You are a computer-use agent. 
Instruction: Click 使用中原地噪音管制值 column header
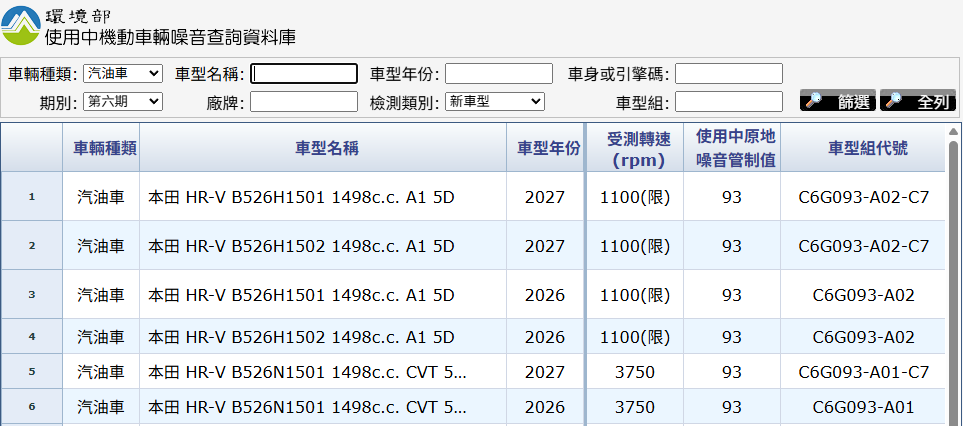732,148
